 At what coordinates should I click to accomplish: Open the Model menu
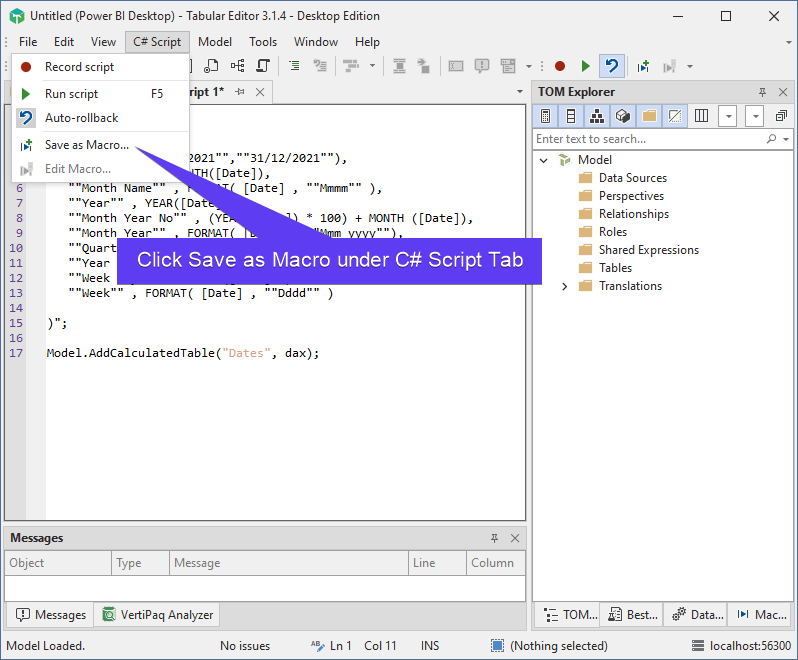215,42
